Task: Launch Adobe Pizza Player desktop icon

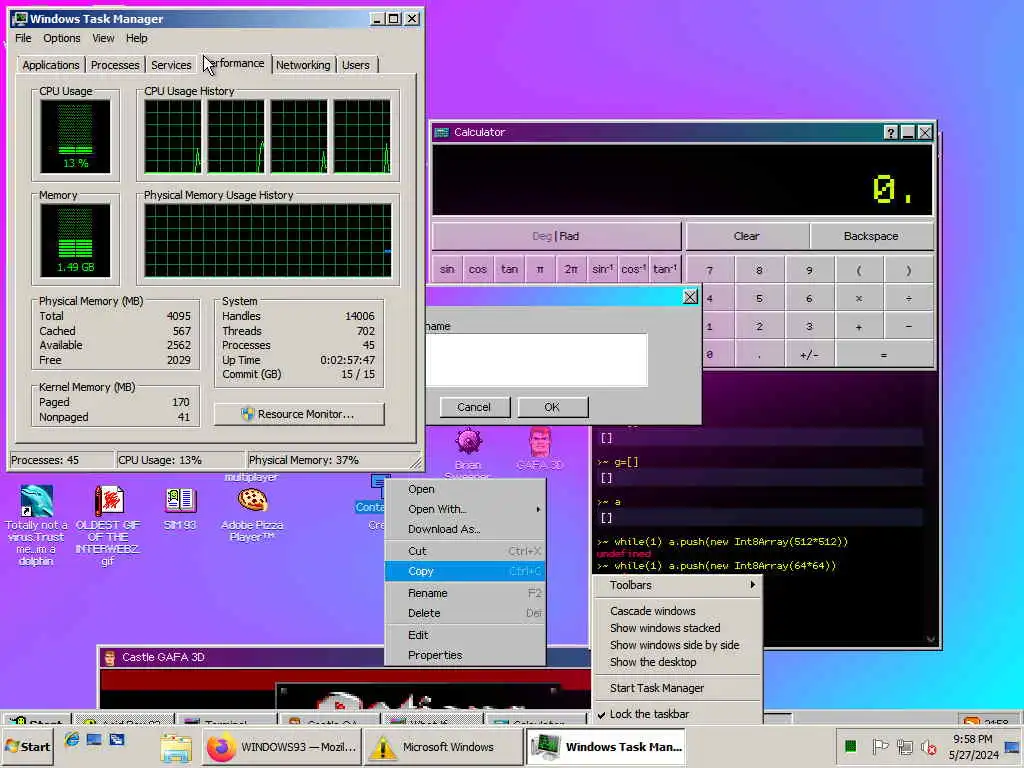Action: pyautogui.click(x=252, y=501)
